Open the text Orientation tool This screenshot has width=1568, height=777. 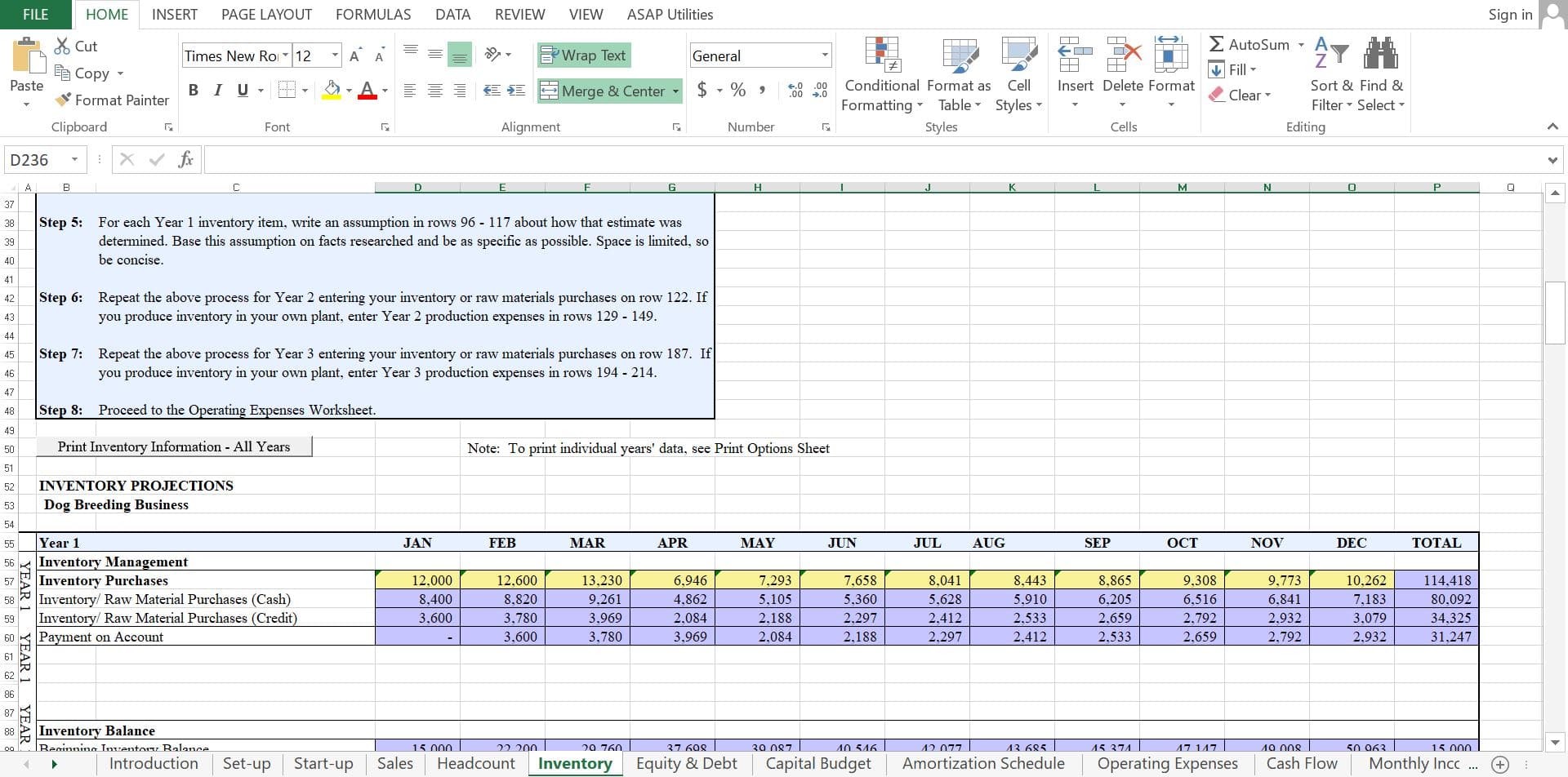tap(492, 55)
